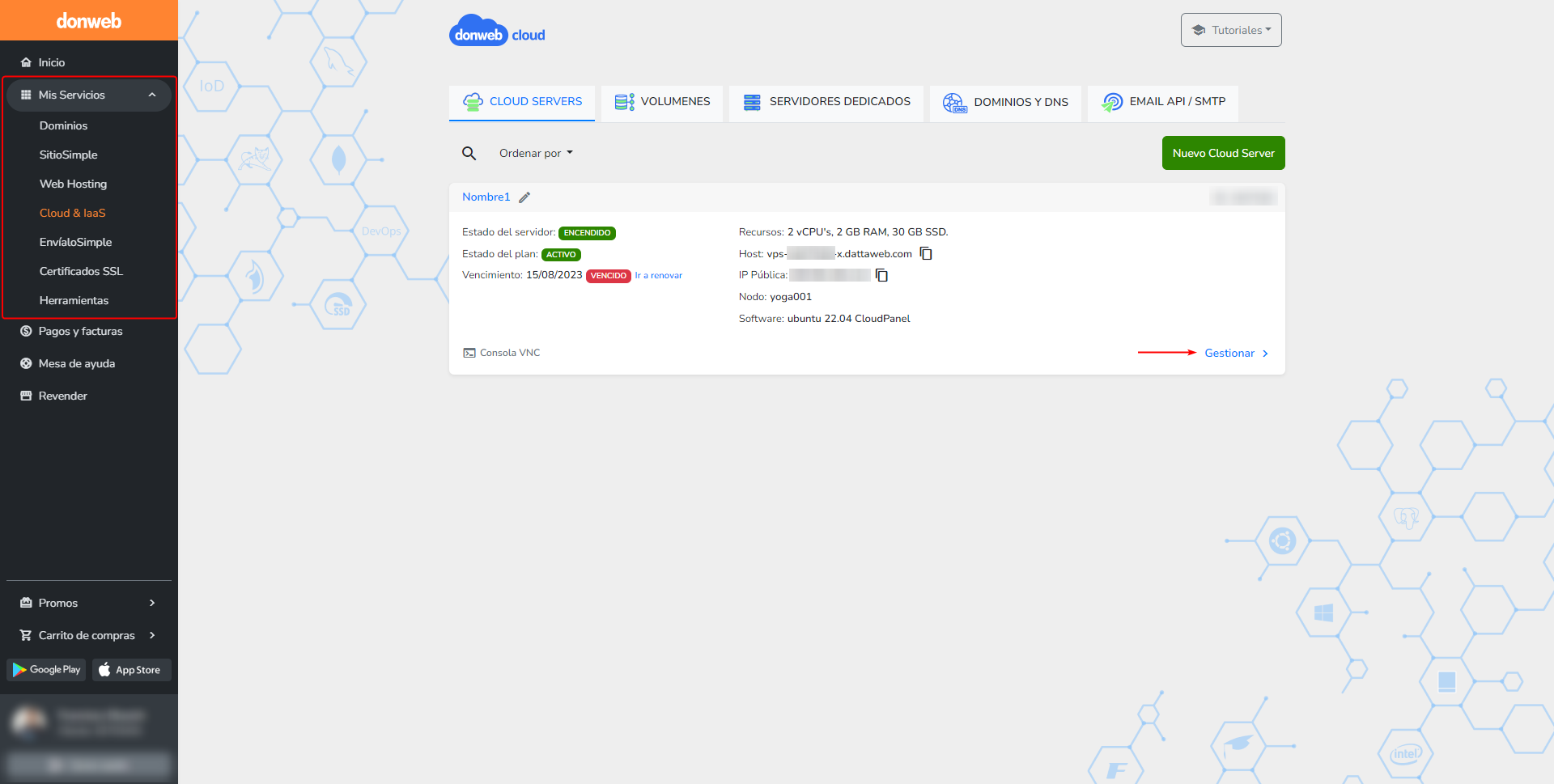Click the VENCIDO expiry badge
The image size is (1554, 784).
(x=609, y=276)
